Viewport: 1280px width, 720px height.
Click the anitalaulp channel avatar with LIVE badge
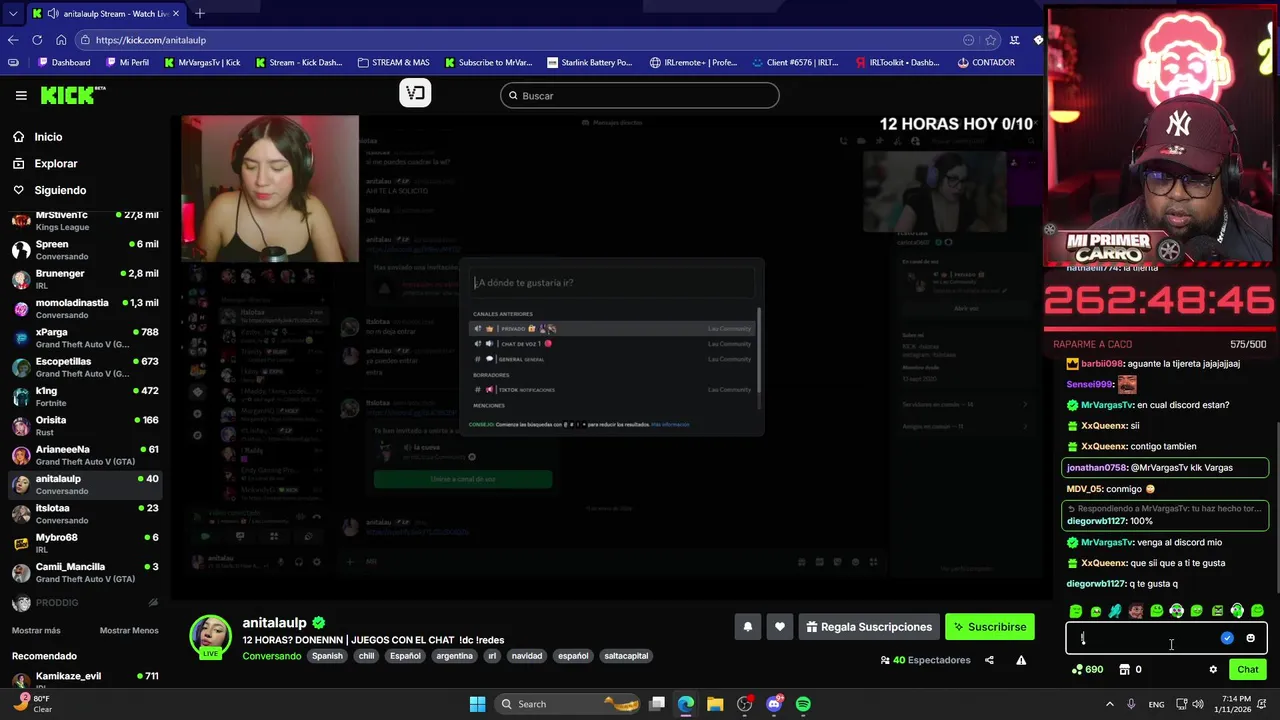point(211,637)
